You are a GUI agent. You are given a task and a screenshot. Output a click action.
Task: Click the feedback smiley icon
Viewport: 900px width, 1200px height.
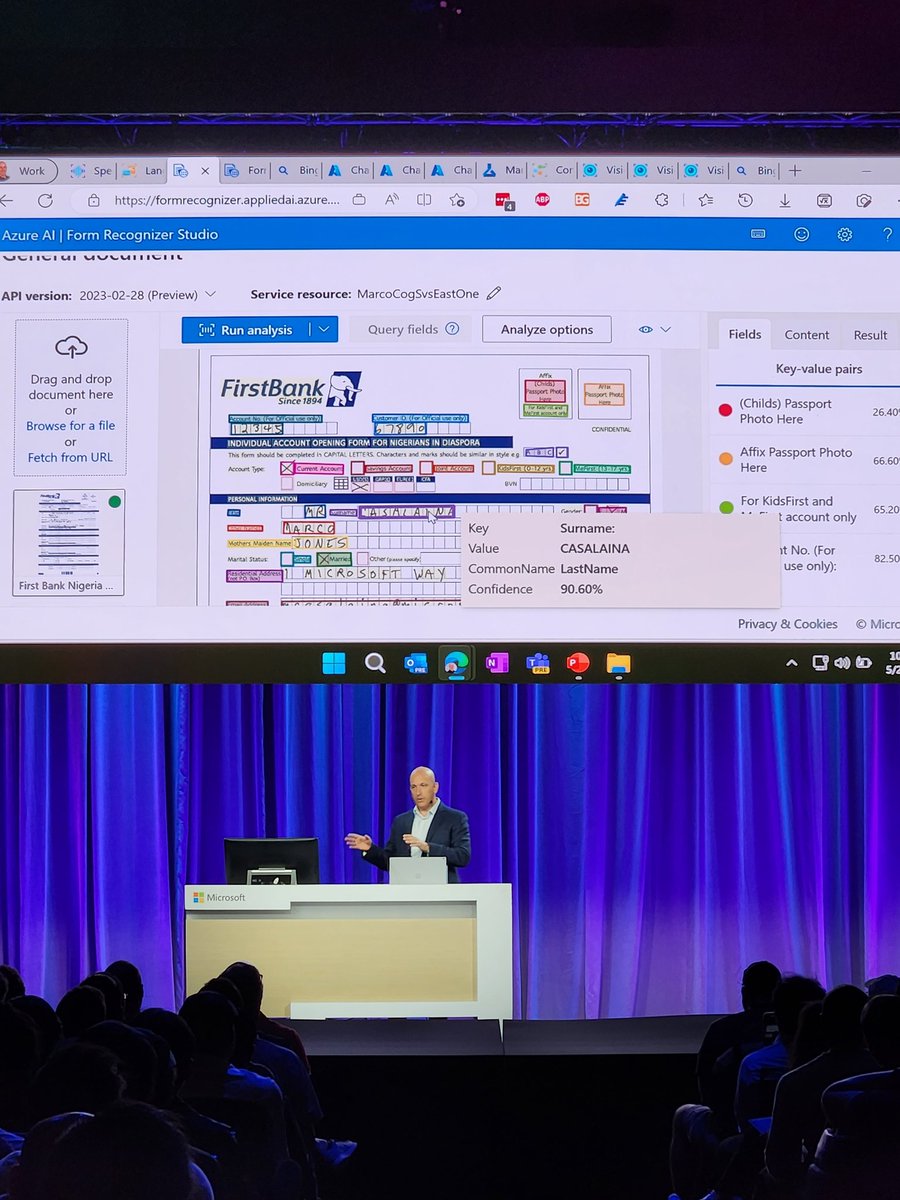pos(801,234)
